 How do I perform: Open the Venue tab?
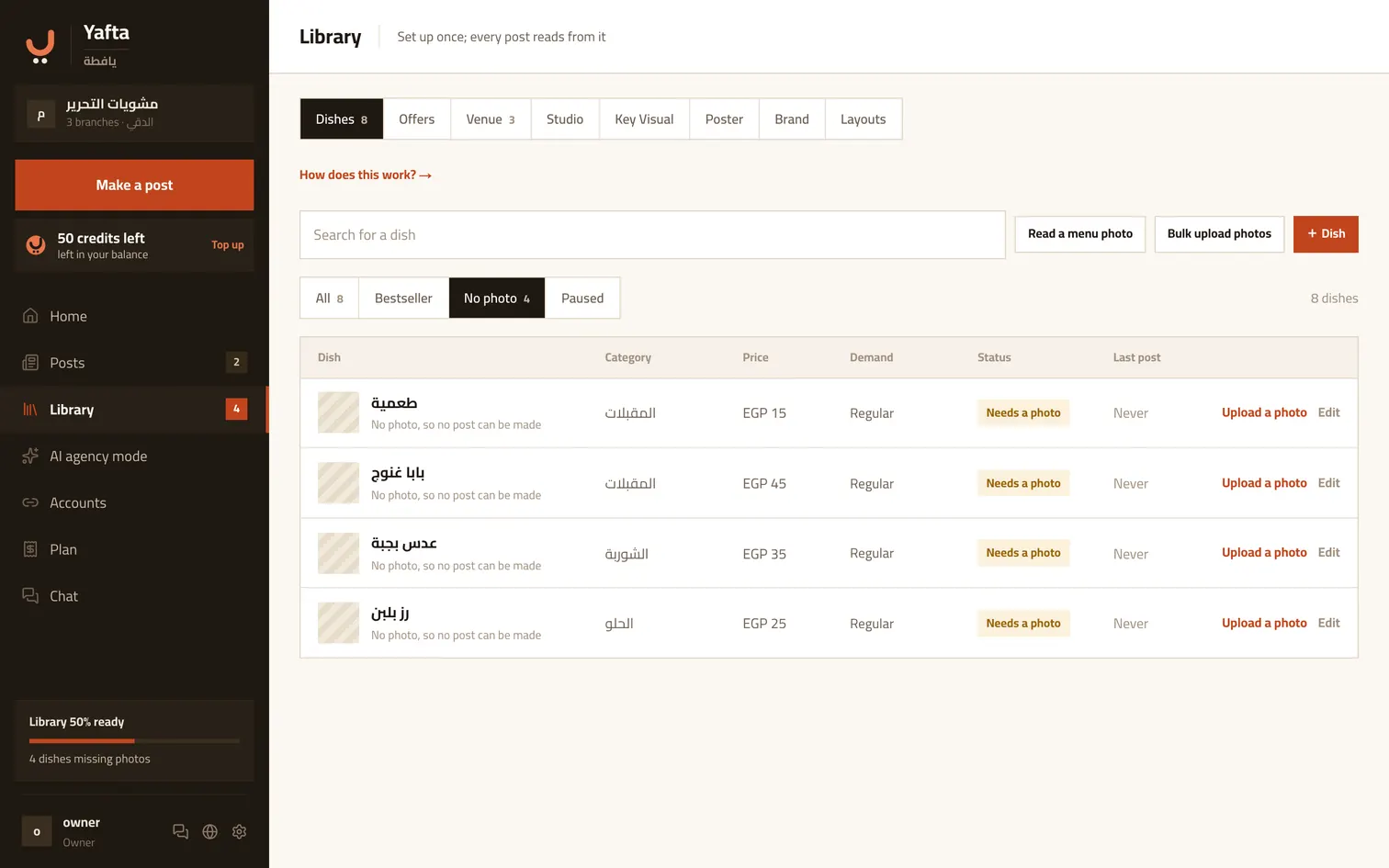click(491, 119)
